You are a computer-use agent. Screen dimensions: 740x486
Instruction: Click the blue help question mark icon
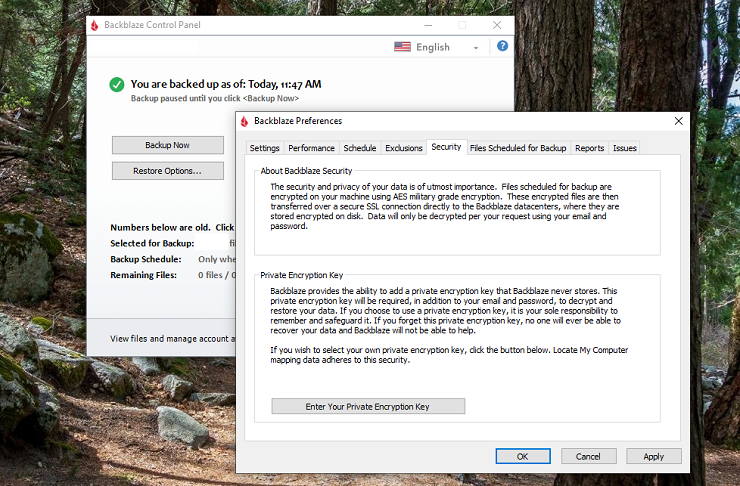coord(502,46)
